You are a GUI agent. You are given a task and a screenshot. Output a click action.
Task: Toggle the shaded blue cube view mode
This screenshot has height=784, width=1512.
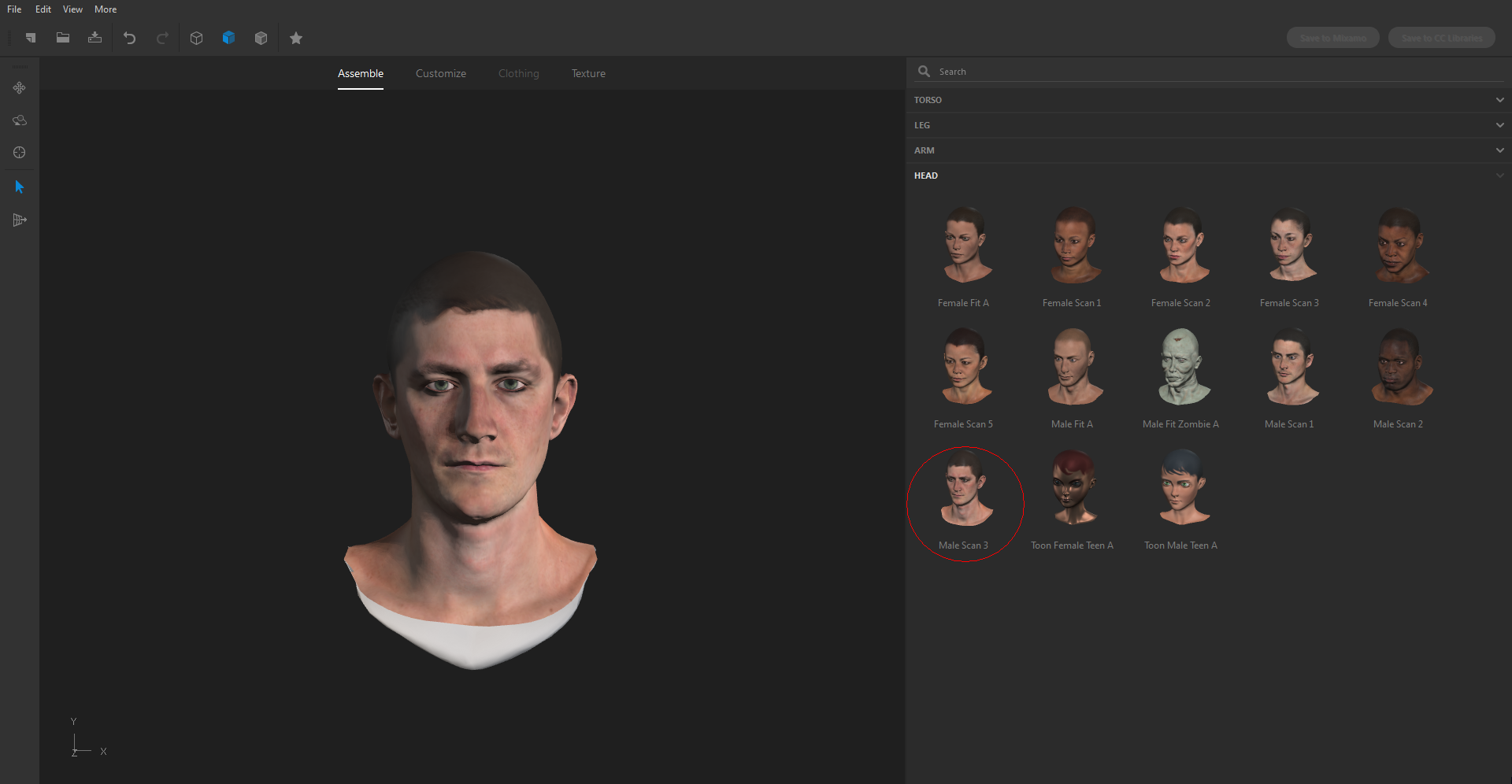click(x=228, y=38)
